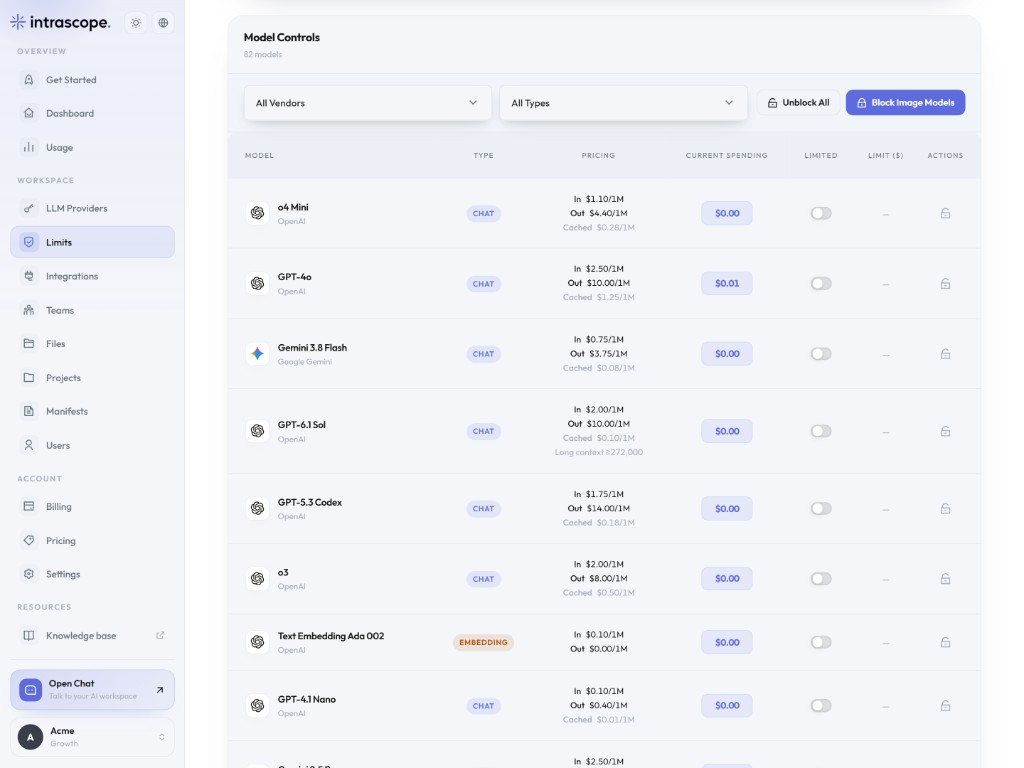Click 'Long context ≥272,000' note
Screen dimensions: 1024x768
tap(599, 452)
